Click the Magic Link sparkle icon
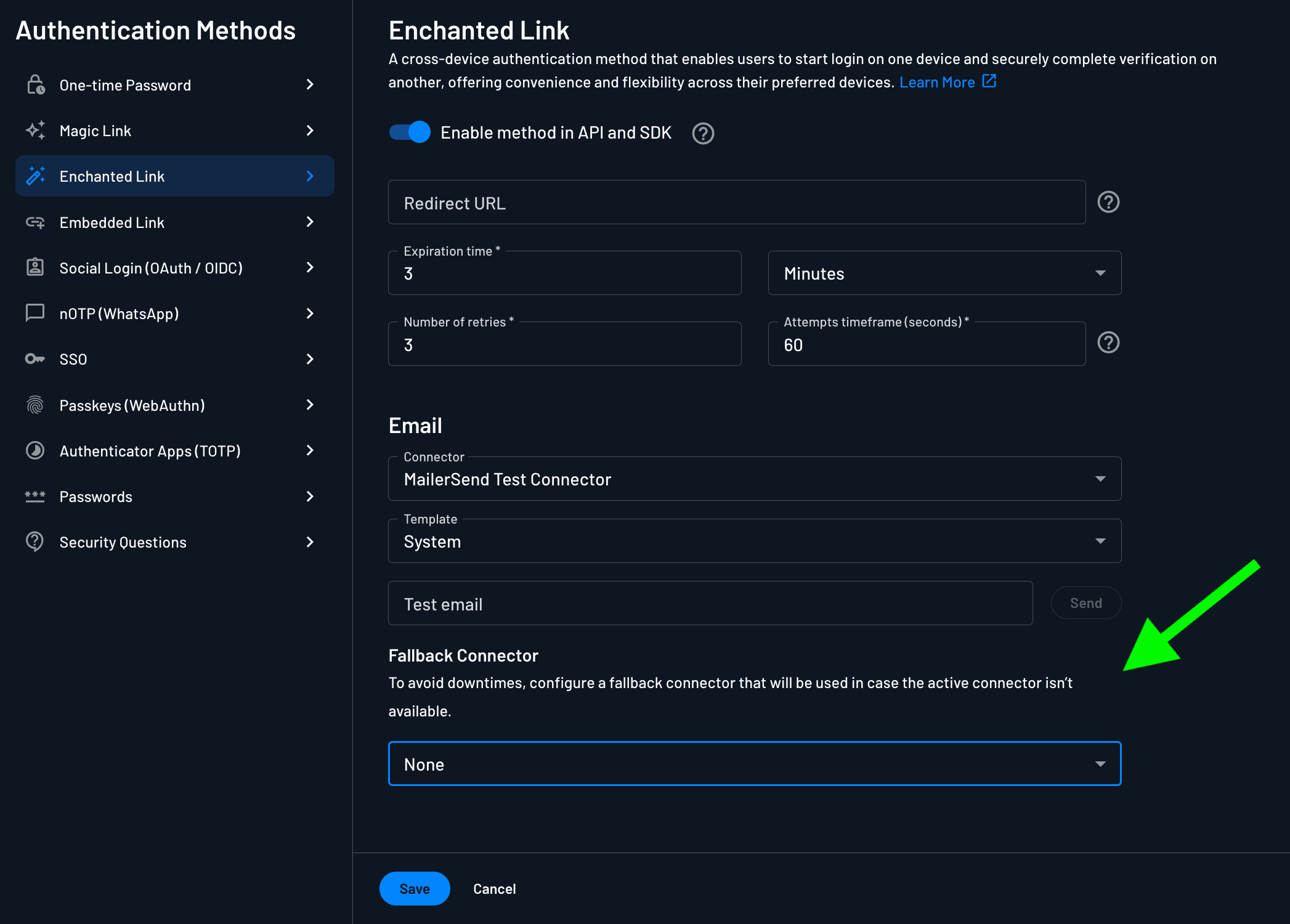Image resolution: width=1290 pixels, height=924 pixels. point(36,130)
